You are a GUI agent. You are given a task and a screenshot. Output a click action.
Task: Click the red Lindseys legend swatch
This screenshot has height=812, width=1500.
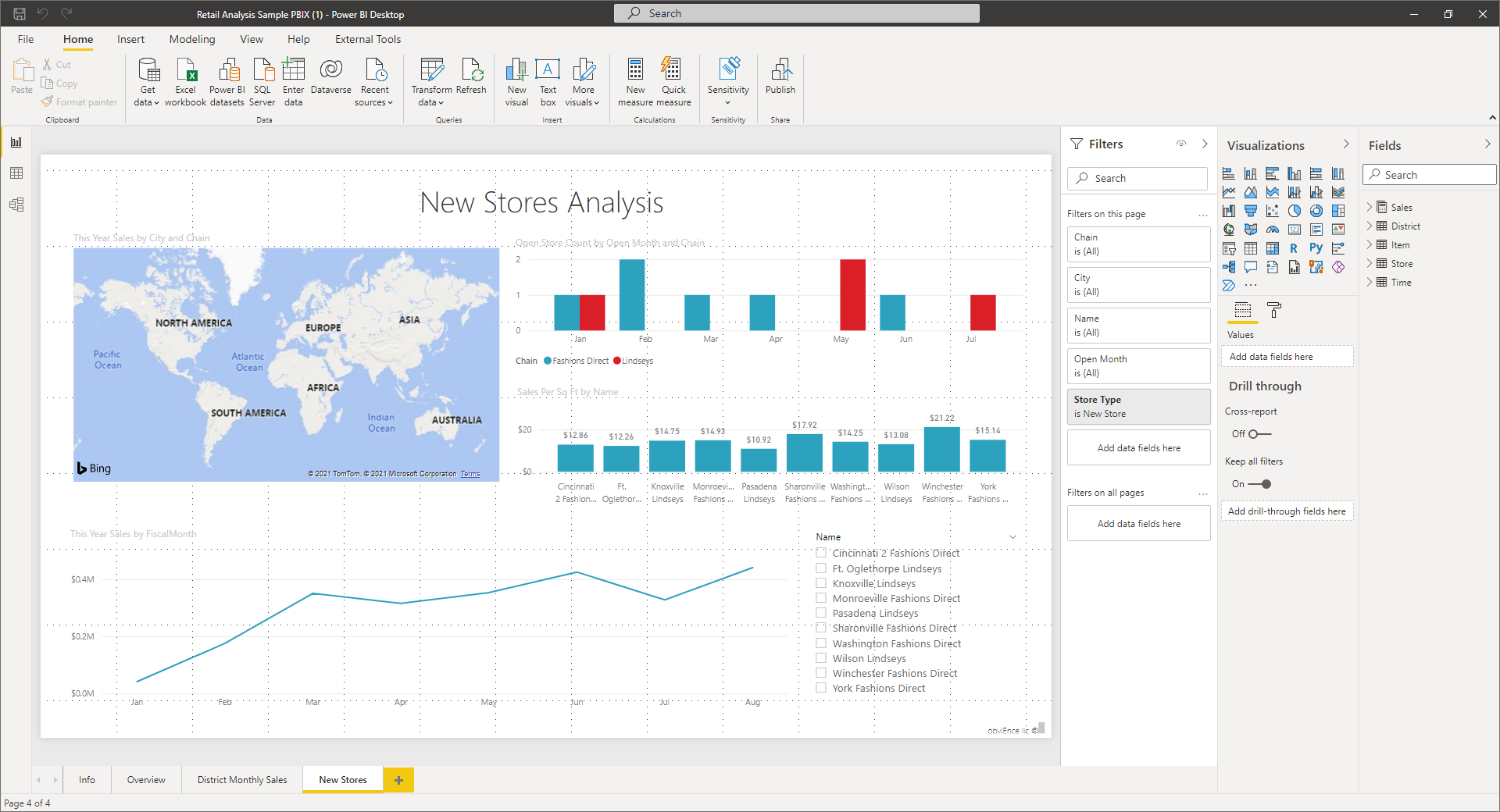[617, 361]
